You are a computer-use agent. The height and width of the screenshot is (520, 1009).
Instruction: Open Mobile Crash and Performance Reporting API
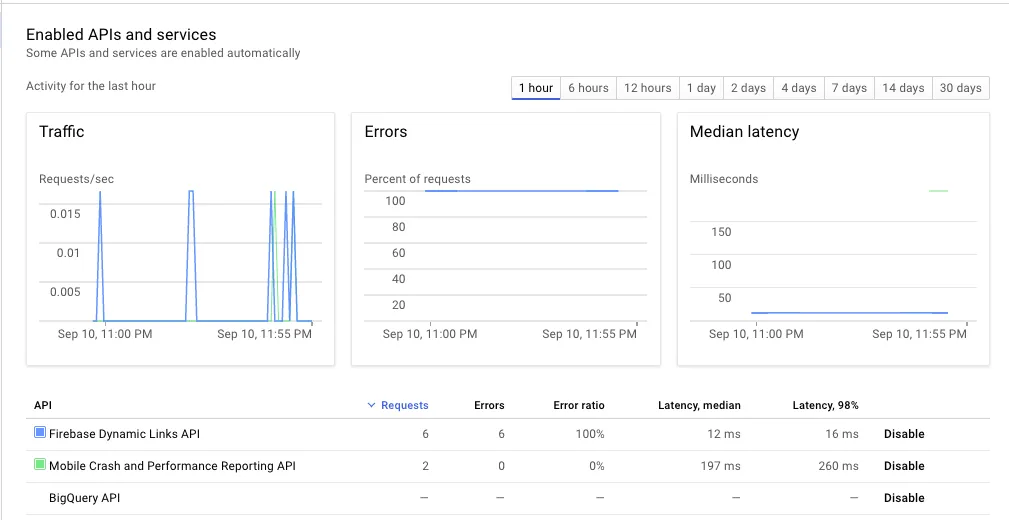point(172,466)
